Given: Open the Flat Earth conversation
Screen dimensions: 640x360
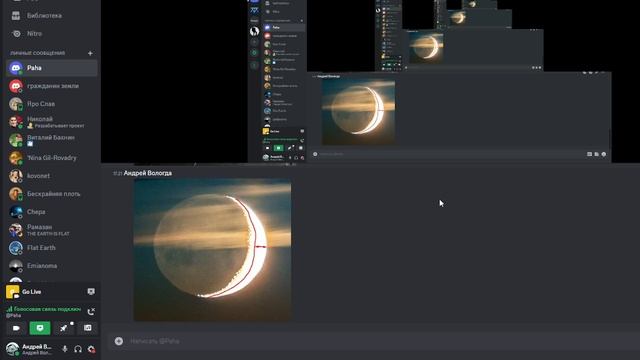Looking at the screenshot, I should point(52,247).
